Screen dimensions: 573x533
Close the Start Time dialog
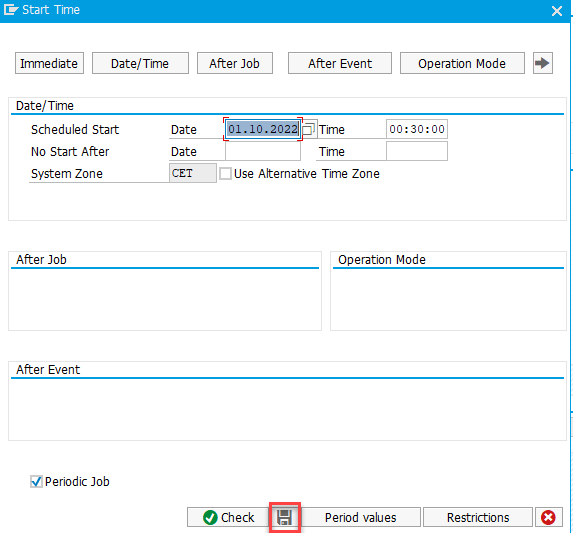tap(557, 11)
